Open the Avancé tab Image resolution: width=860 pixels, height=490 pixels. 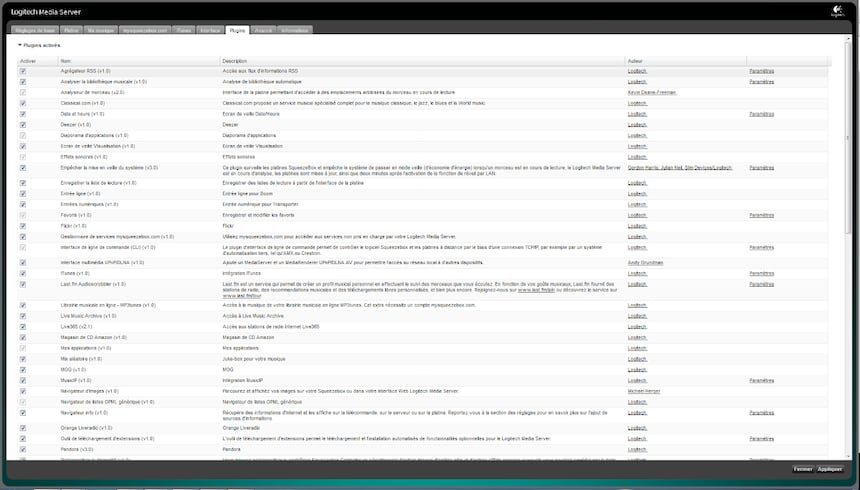[263, 30]
